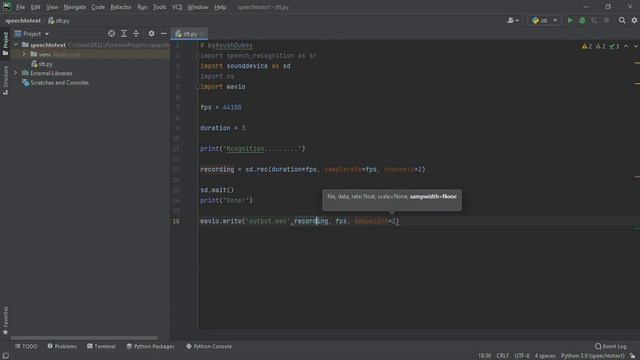Screen dimensions: 640x360
Task: Click the 'import wavio' code line
Action: pyautogui.click(x=223, y=87)
